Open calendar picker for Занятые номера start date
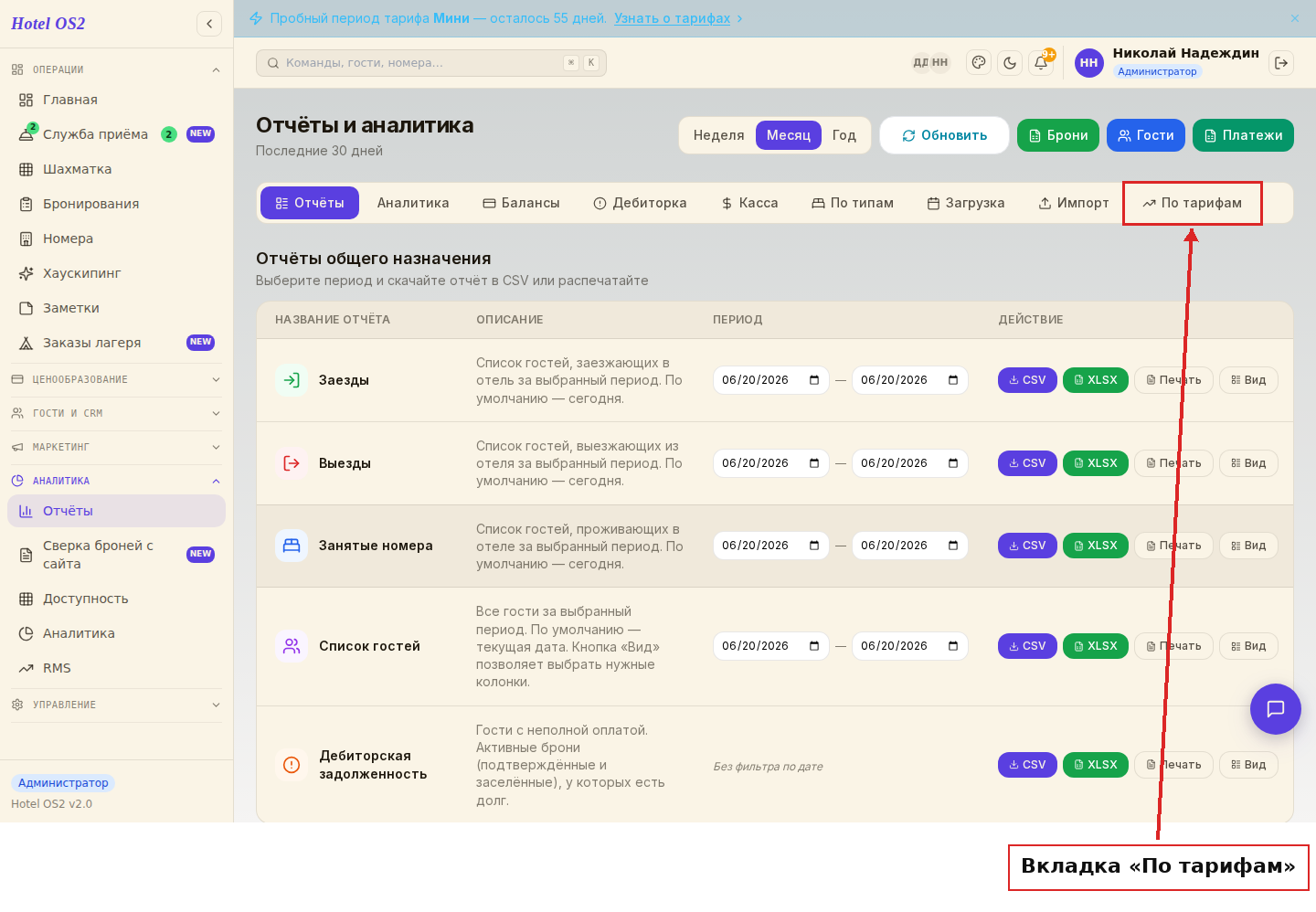This screenshot has width=1316, height=912. 814,546
